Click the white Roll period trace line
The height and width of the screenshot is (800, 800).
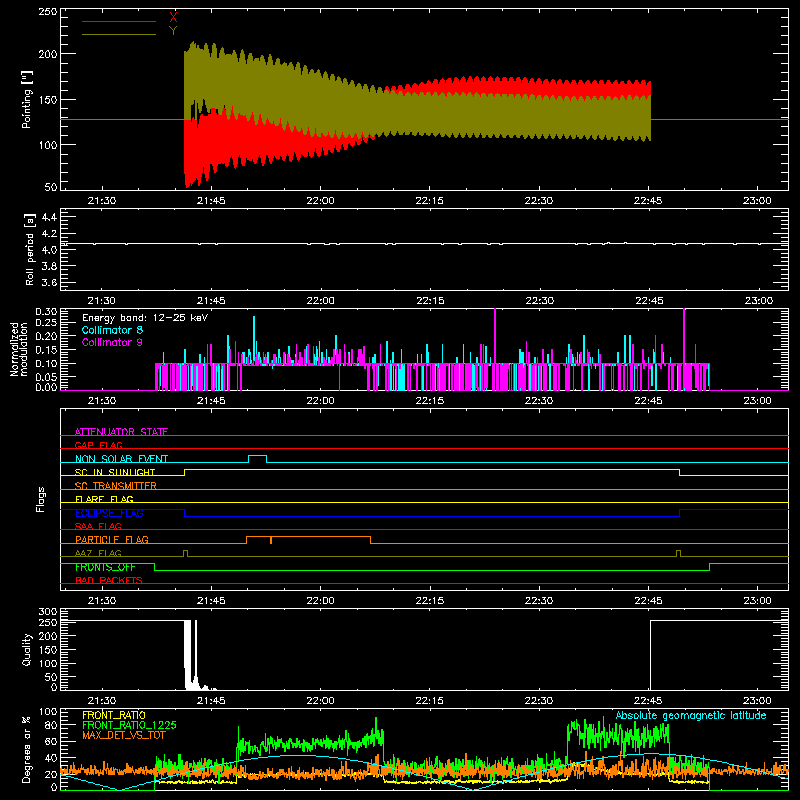tap(424, 244)
